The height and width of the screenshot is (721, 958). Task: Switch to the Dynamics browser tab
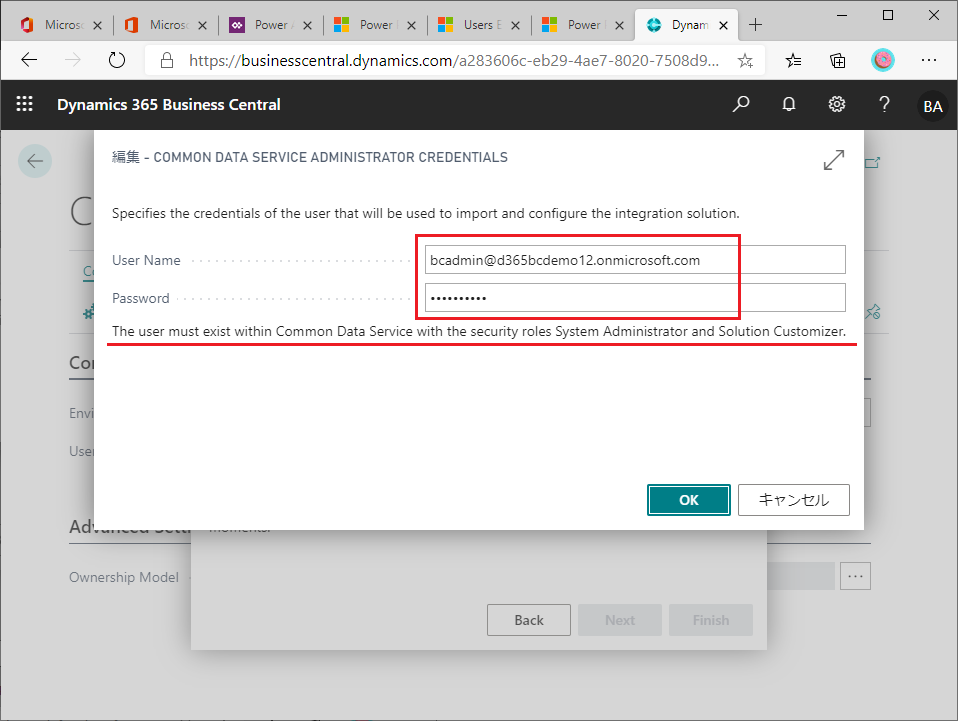(684, 25)
